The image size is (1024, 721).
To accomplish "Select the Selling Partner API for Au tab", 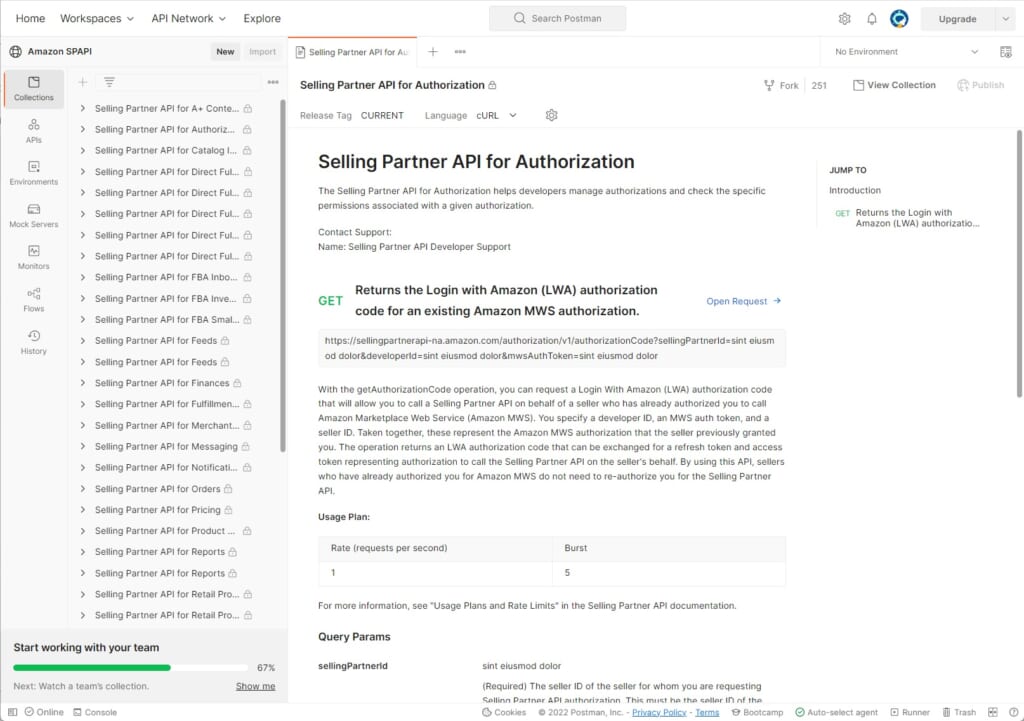I will (353, 52).
